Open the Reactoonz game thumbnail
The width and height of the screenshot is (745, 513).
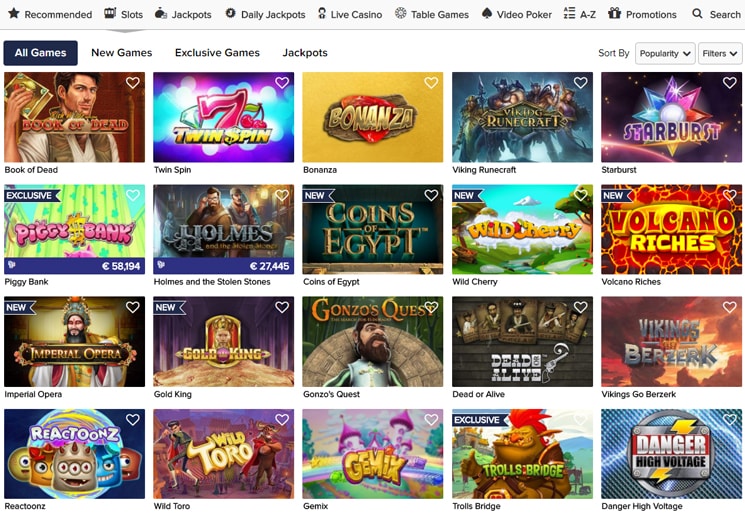[x=75, y=454]
